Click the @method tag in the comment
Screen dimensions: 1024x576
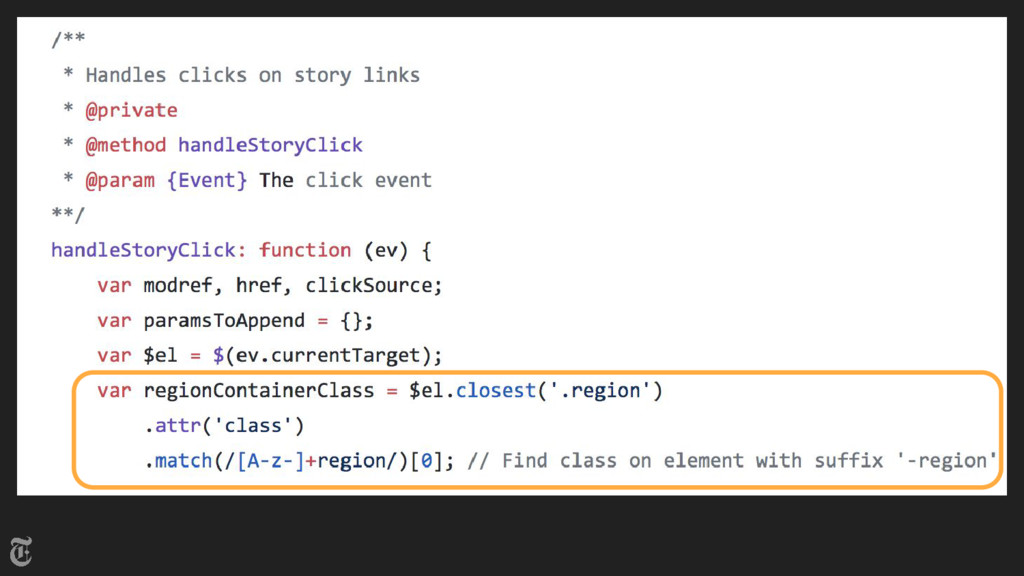coord(125,145)
